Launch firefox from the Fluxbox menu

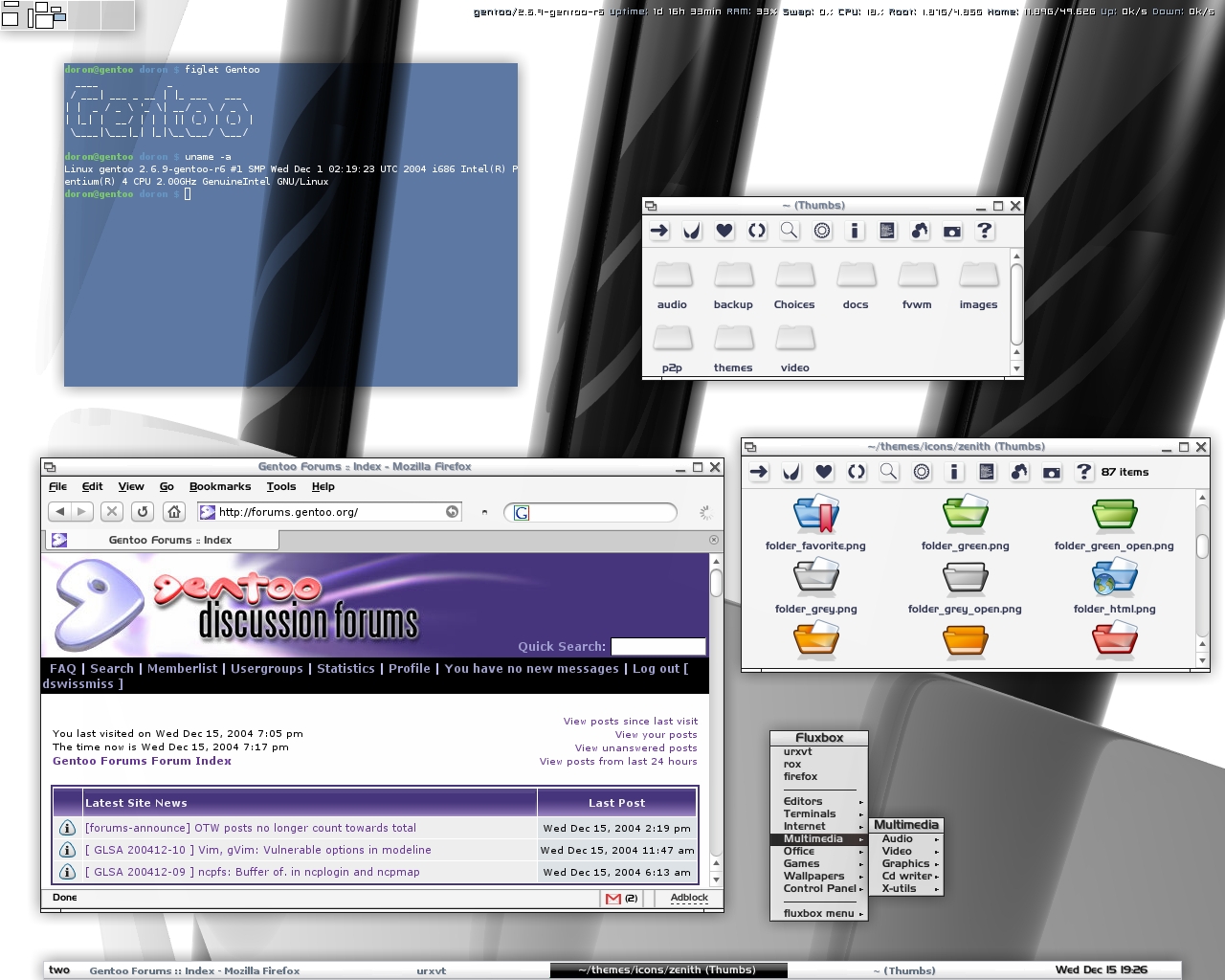coord(818,776)
